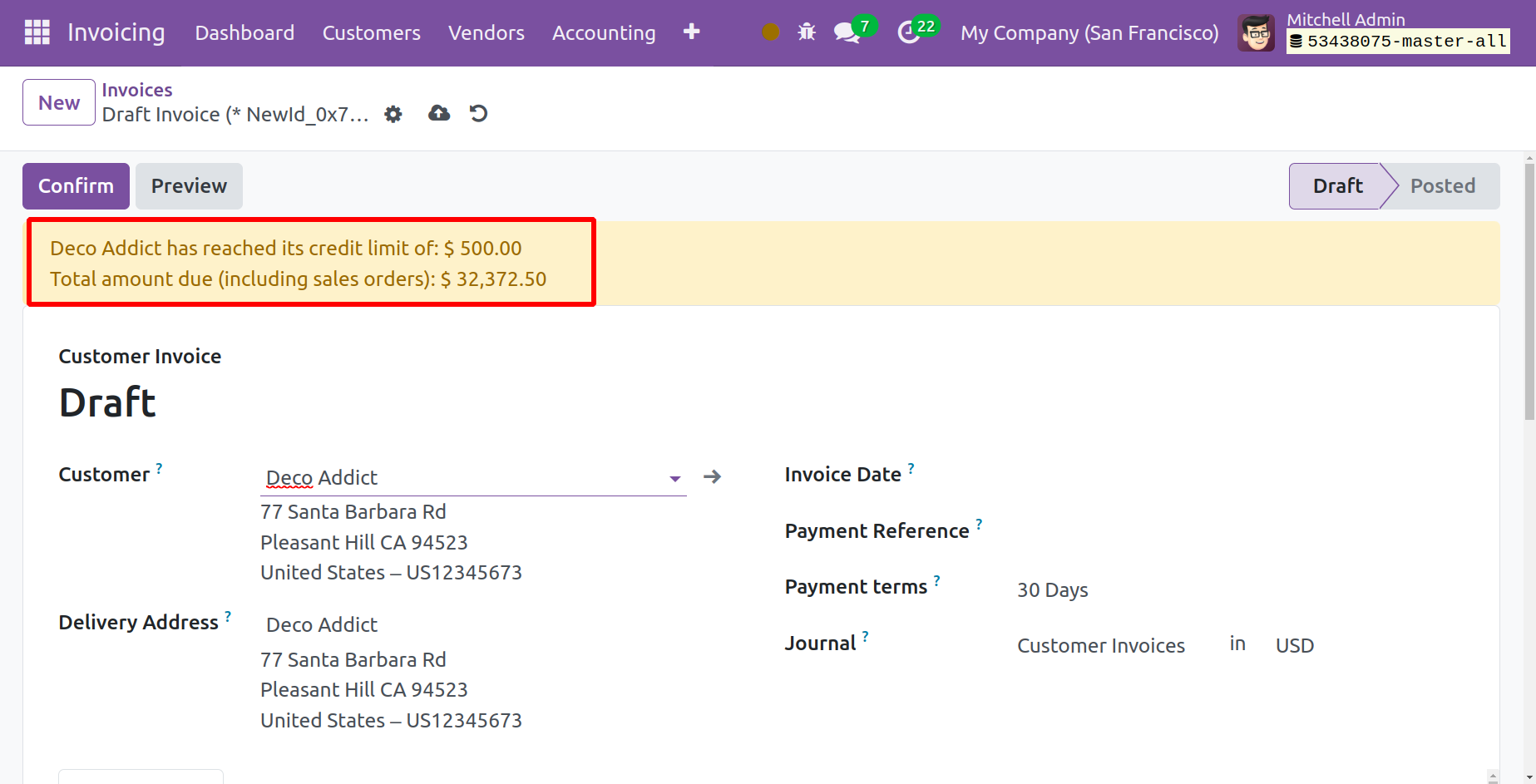
Task: Open company switcher My Company (San Francisco)
Action: [1089, 32]
